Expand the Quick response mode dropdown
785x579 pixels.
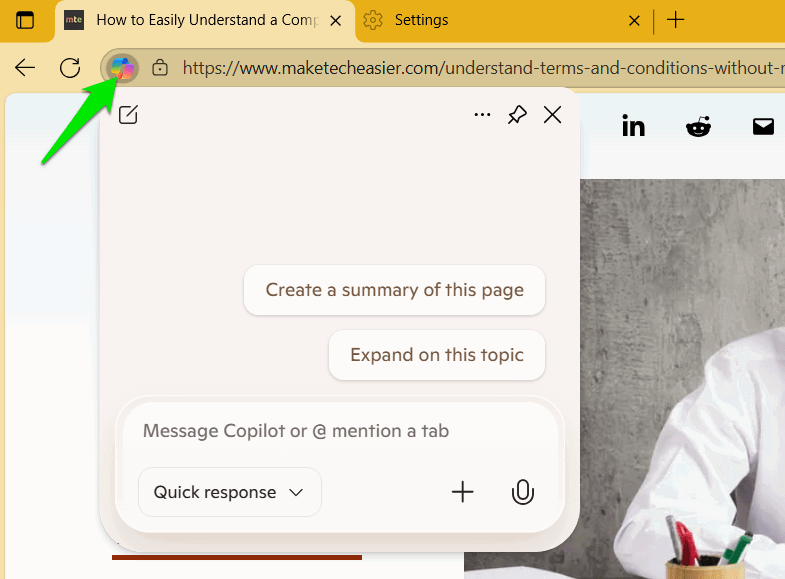coord(229,492)
